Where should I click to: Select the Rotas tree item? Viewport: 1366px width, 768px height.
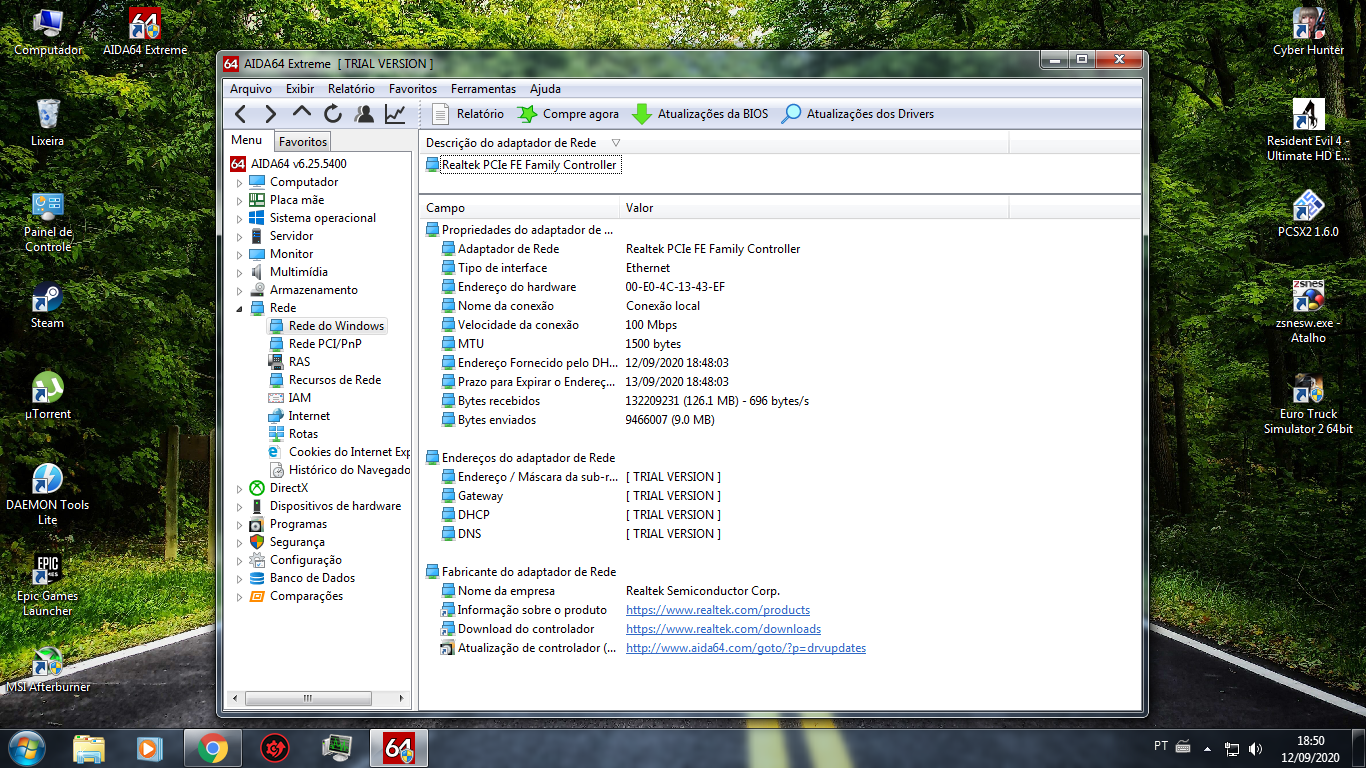[x=303, y=434]
